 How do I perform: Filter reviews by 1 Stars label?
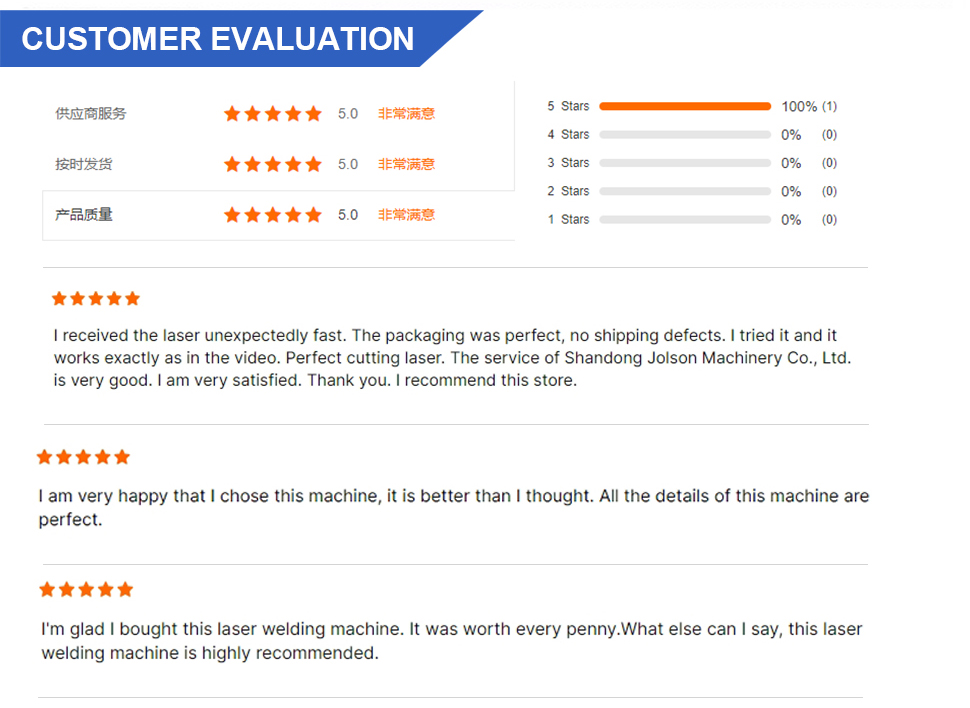[x=568, y=220]
